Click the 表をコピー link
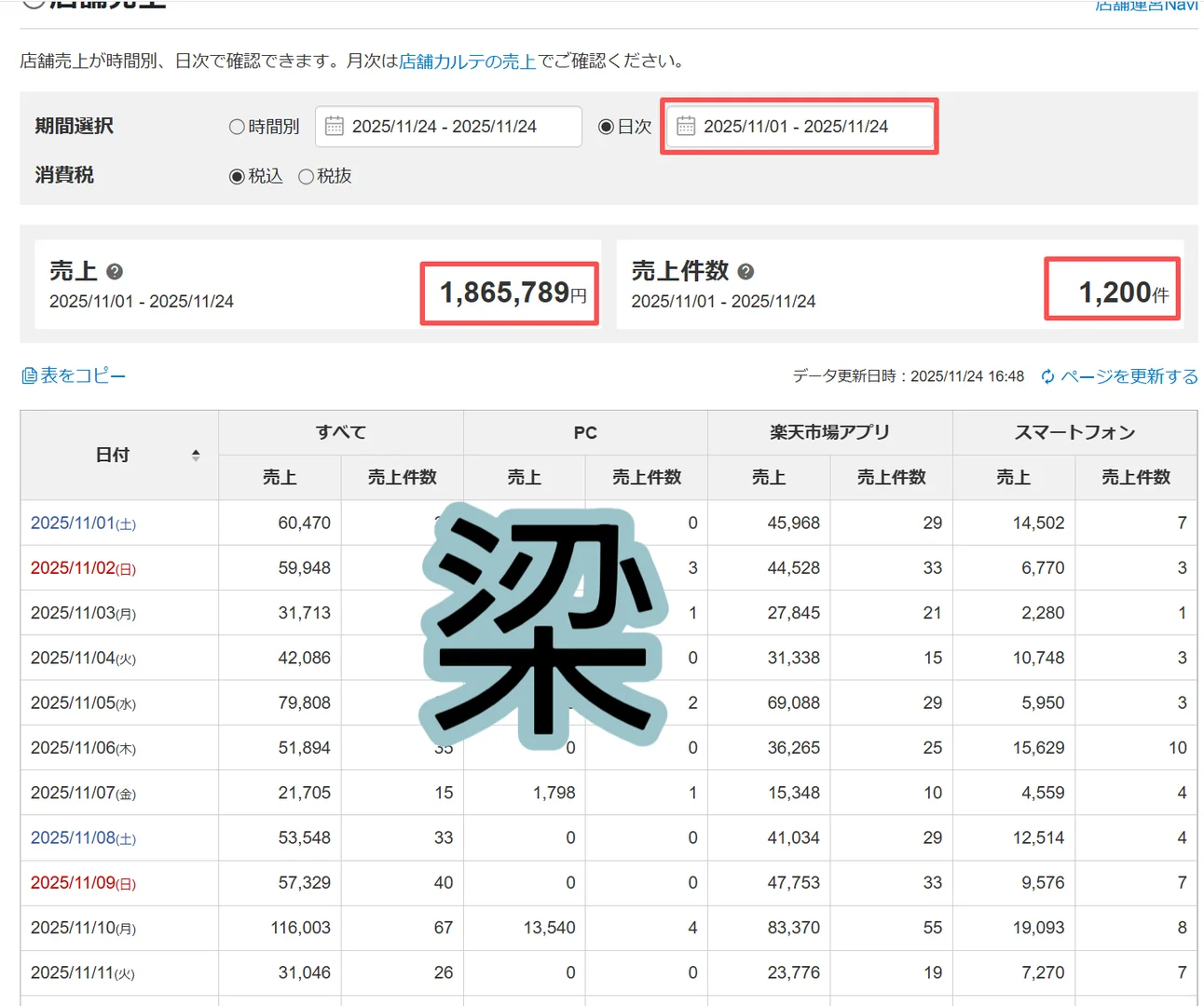Viewport: 1204px width, 1006px height. tap(74, 375)
